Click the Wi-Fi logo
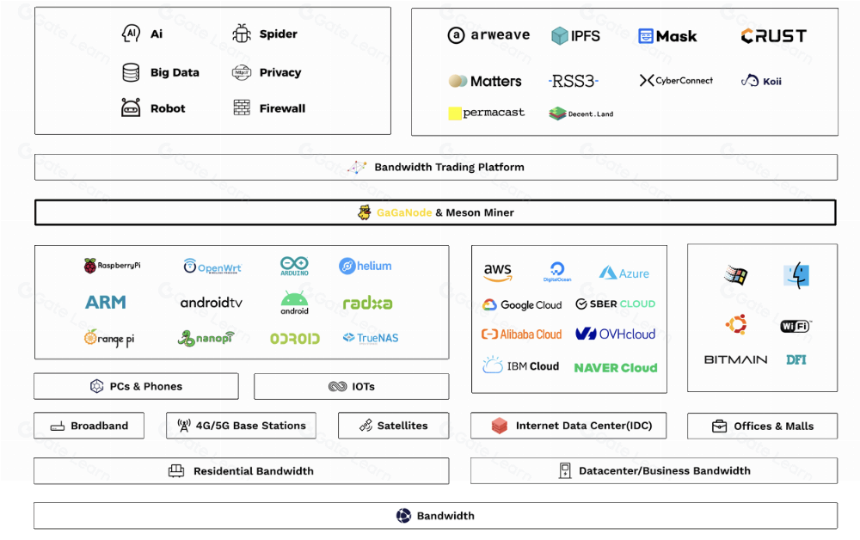 click(x=796, y=326)
